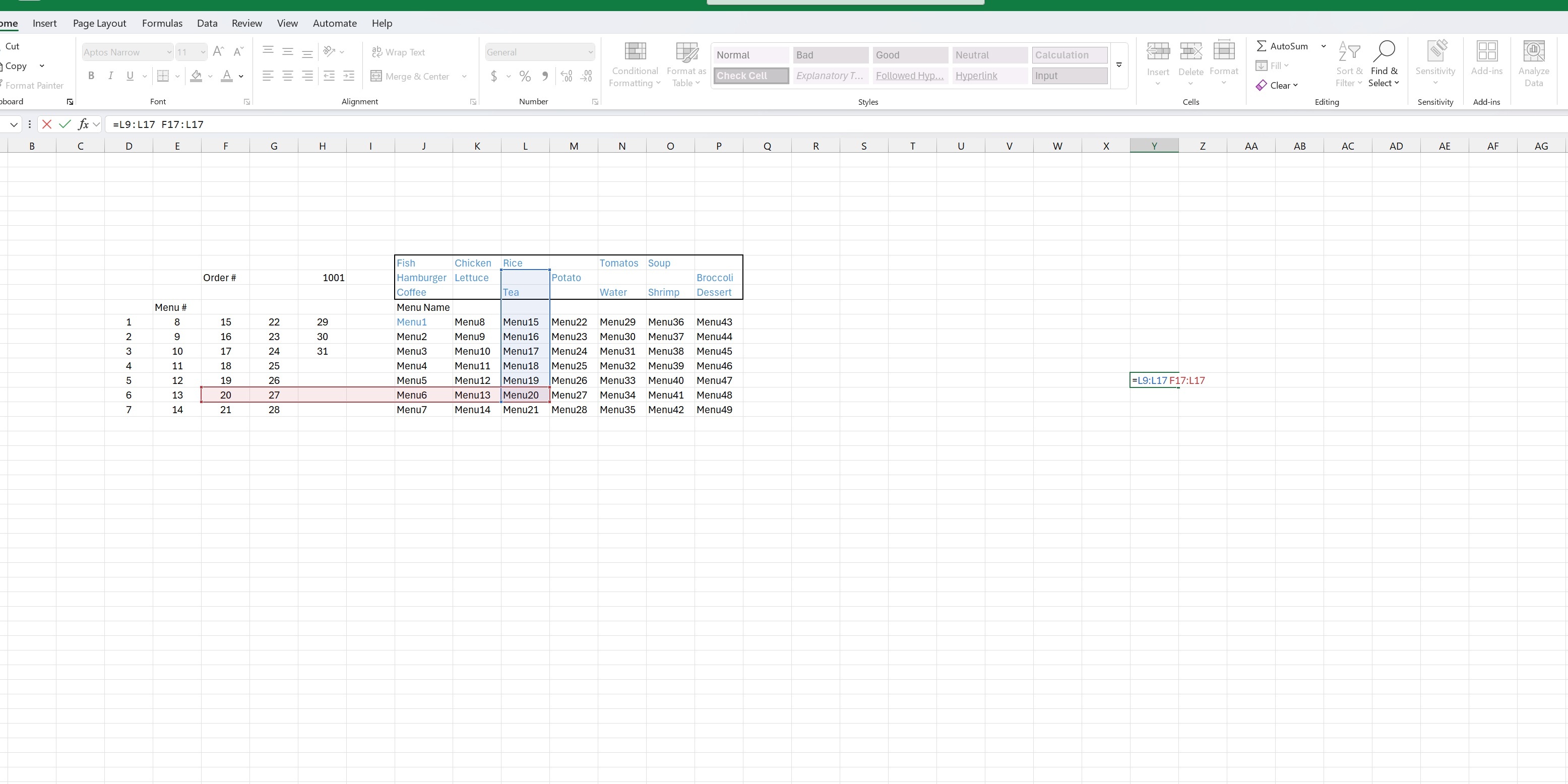Viewport: 1568px width, 784px height.
Task: Enable Wrap Text
Action: coord(399,52)
